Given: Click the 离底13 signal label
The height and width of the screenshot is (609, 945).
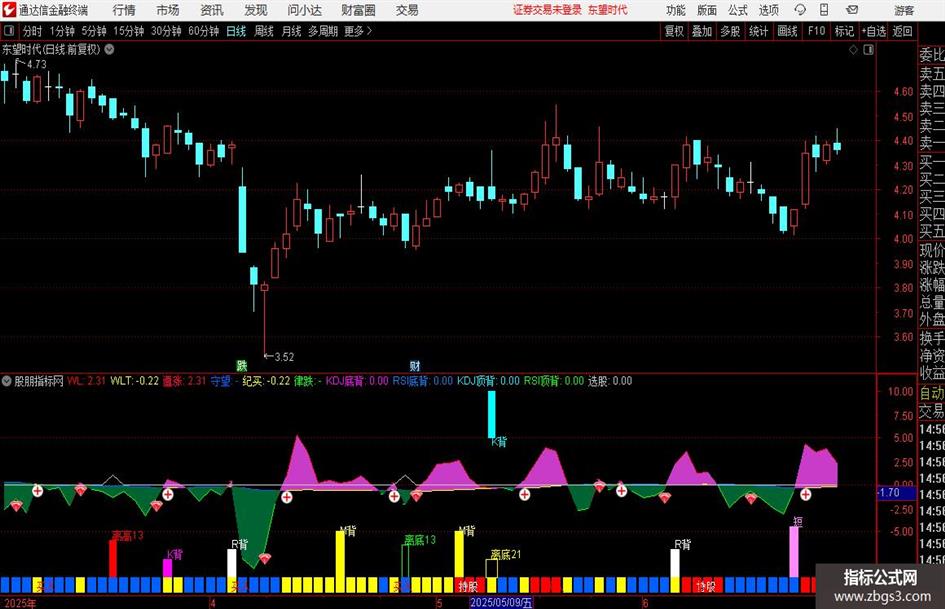Looking at the screenshot, I should (x=419, y=539).
